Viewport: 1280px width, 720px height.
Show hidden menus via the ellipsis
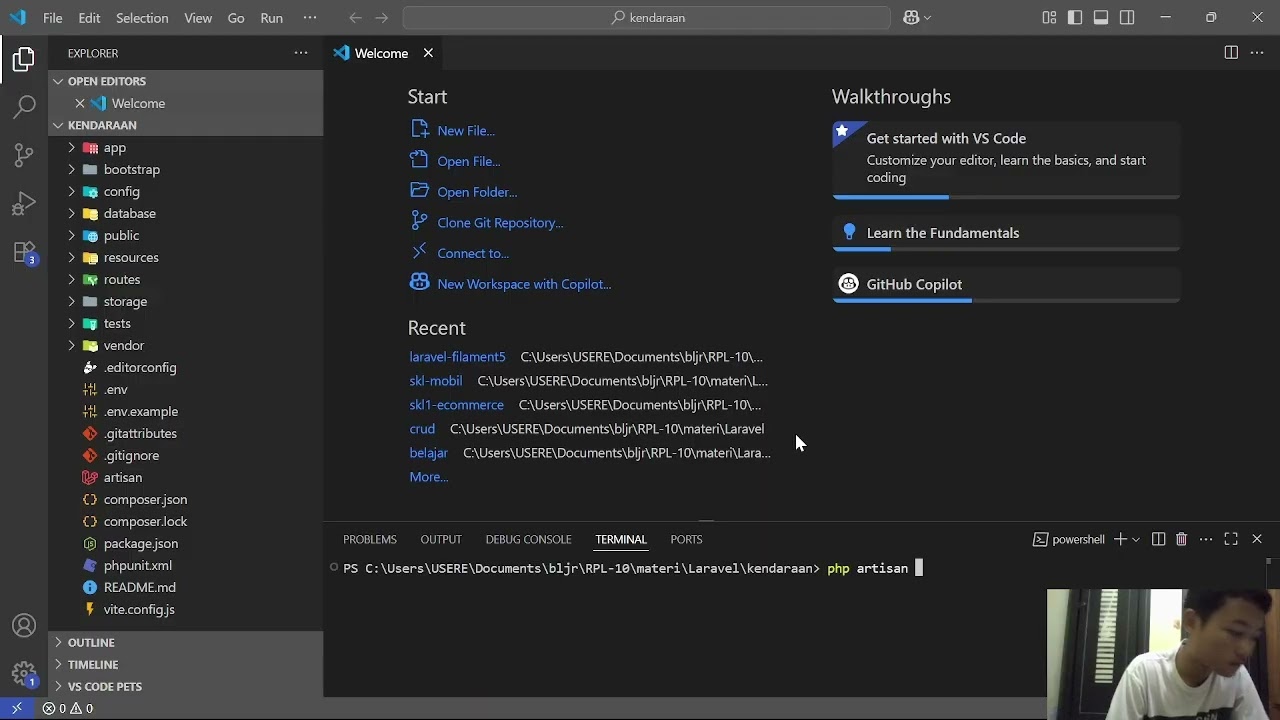[x=309, y=17]
